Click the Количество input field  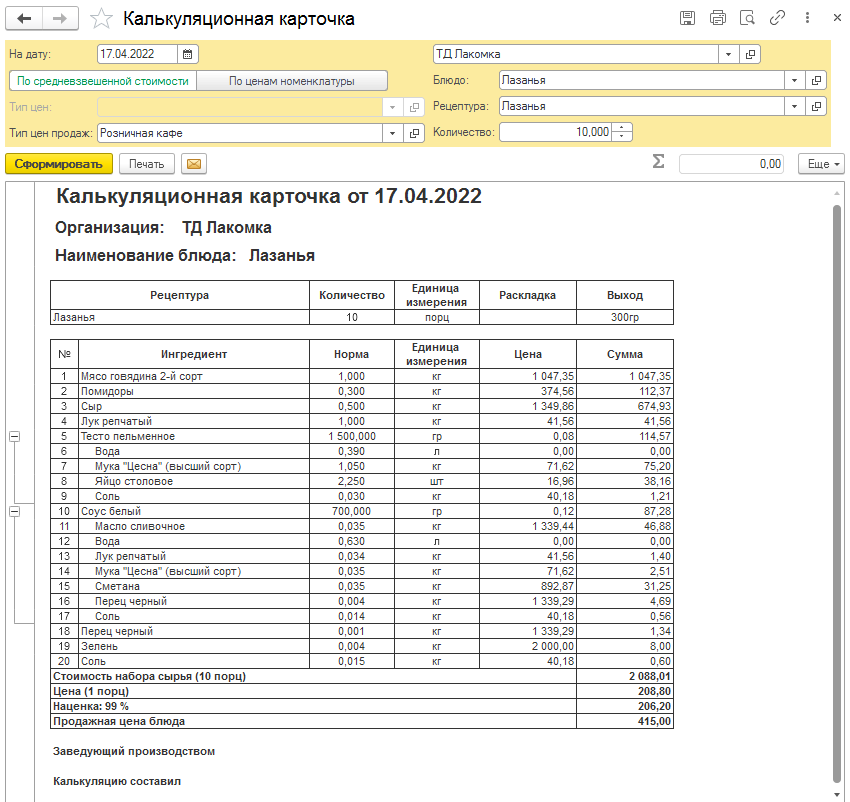(x=555, y=132)
